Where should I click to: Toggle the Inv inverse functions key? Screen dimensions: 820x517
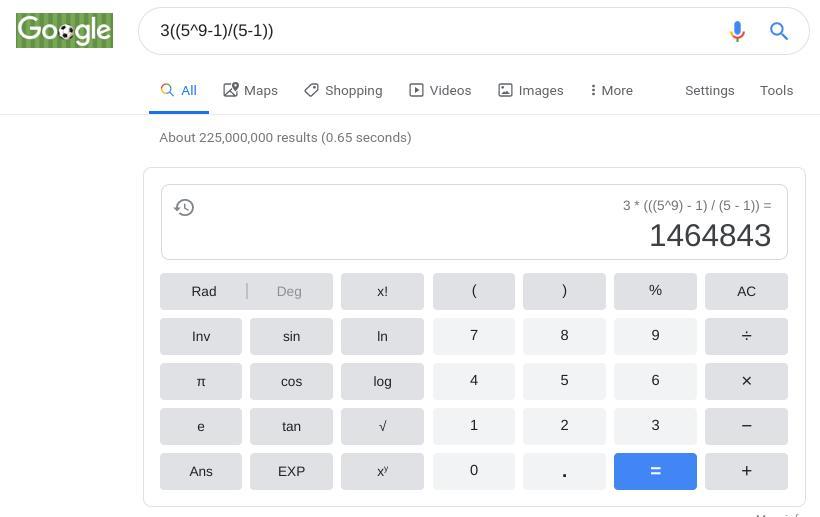click(x=201, y=336)
